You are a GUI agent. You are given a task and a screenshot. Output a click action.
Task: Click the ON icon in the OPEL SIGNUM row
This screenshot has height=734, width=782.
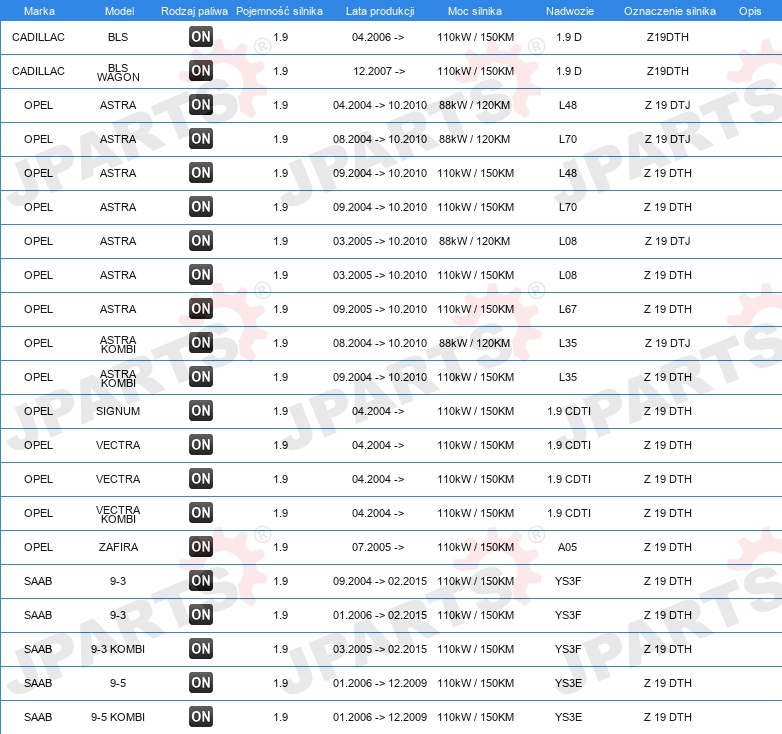201,411
